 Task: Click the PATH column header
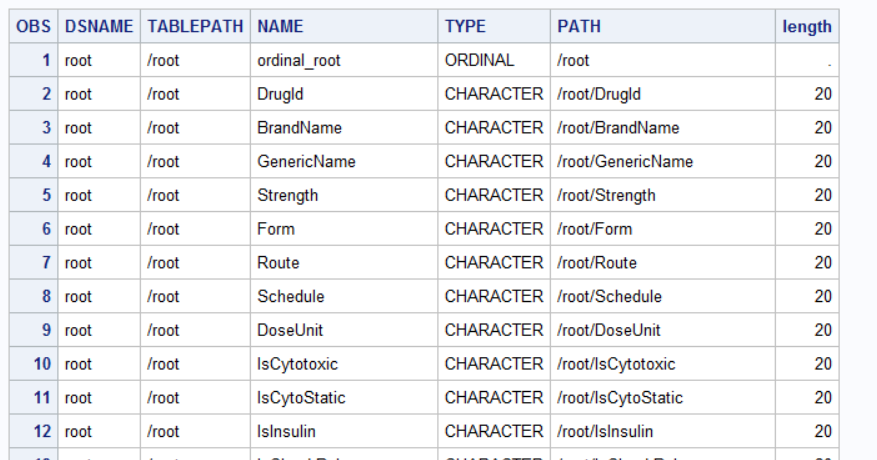579,27
